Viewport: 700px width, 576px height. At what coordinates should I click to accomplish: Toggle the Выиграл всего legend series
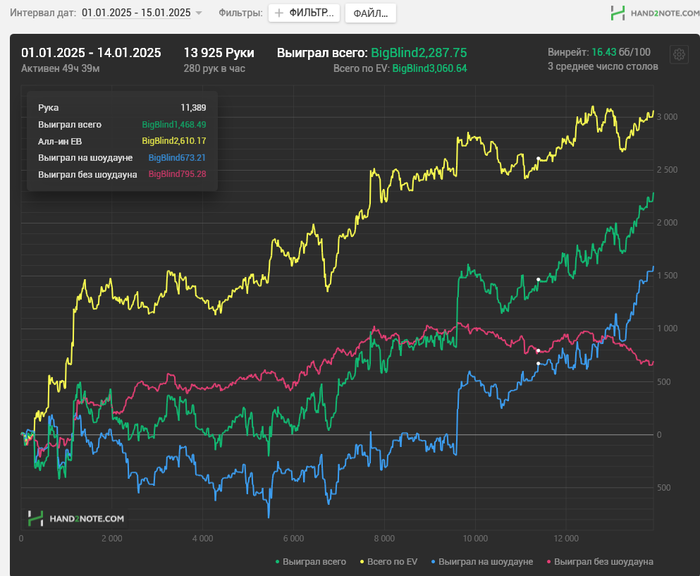pos(311,562)
